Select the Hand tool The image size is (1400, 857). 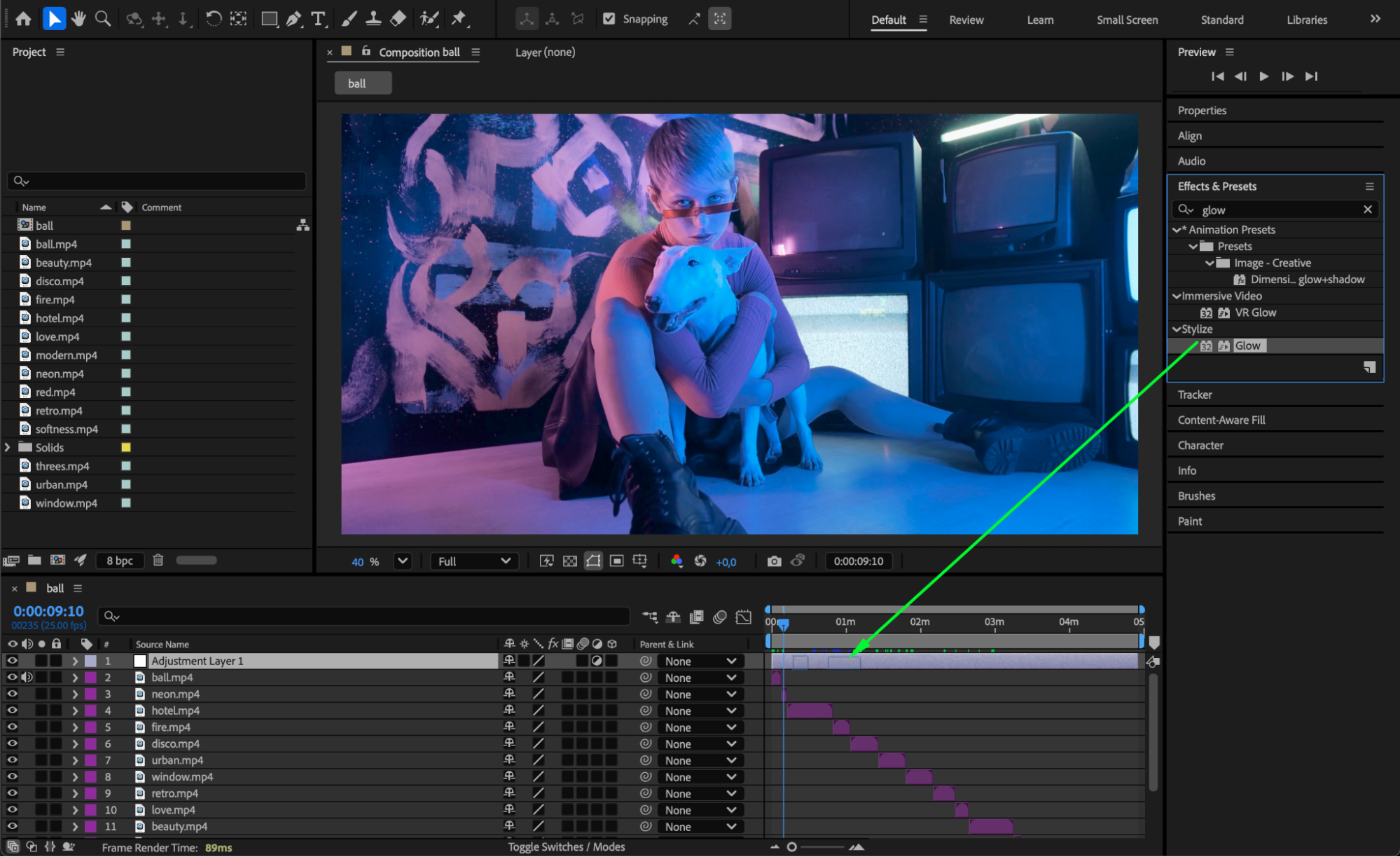click(x=78, y=19)
